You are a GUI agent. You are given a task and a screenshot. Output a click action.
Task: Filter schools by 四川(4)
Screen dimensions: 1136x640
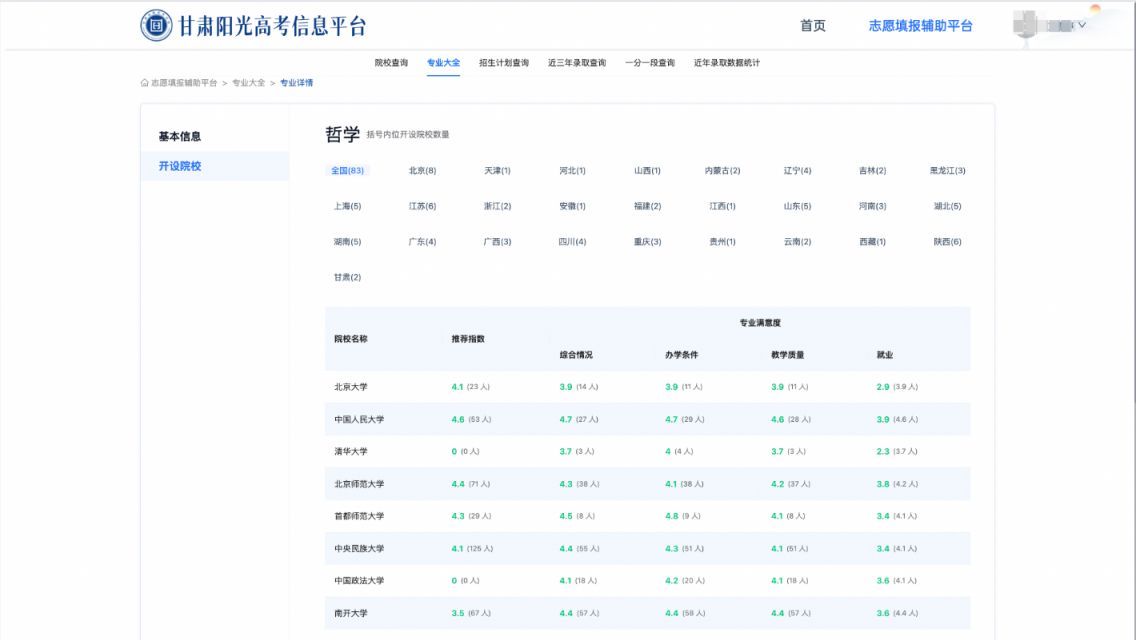tap(572, 241)
